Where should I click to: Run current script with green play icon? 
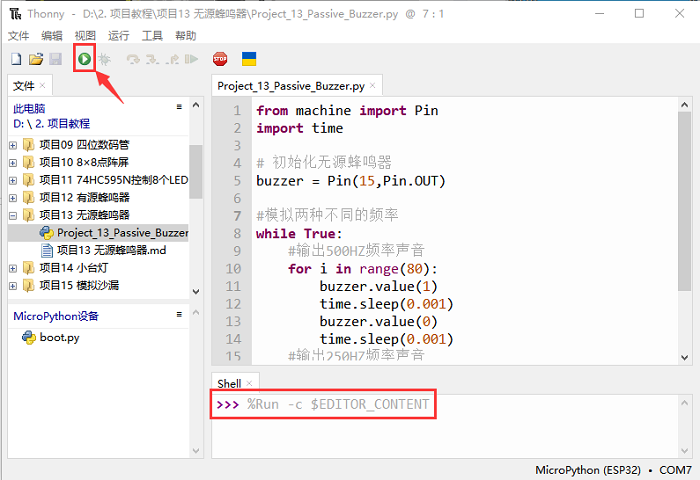tap(85, 60)
